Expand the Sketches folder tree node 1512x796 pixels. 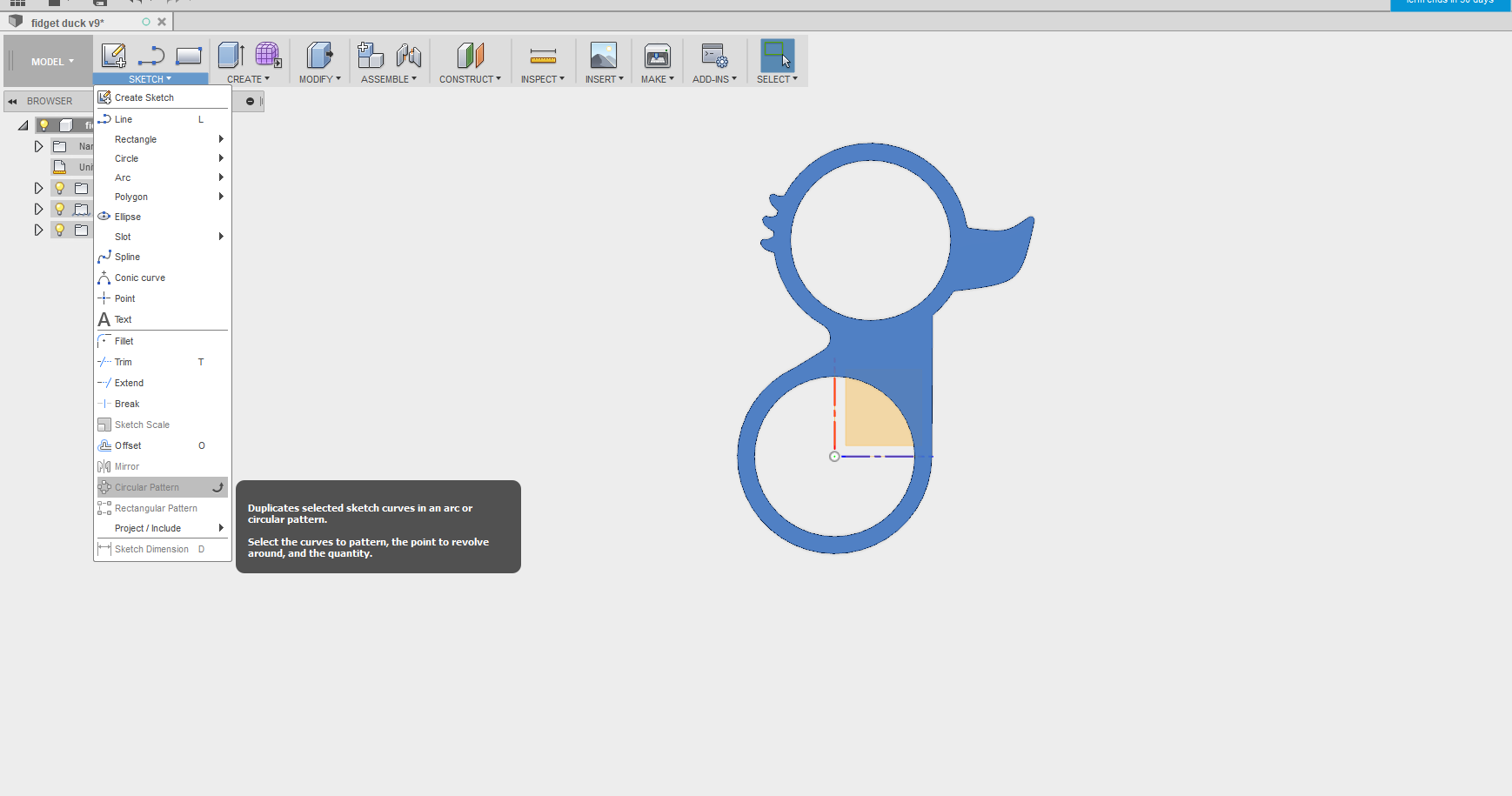coord(38,209)
